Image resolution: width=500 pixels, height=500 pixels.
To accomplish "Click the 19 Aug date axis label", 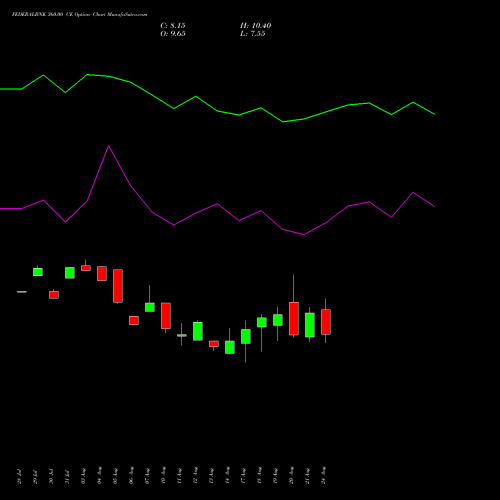I will [275, 475].
